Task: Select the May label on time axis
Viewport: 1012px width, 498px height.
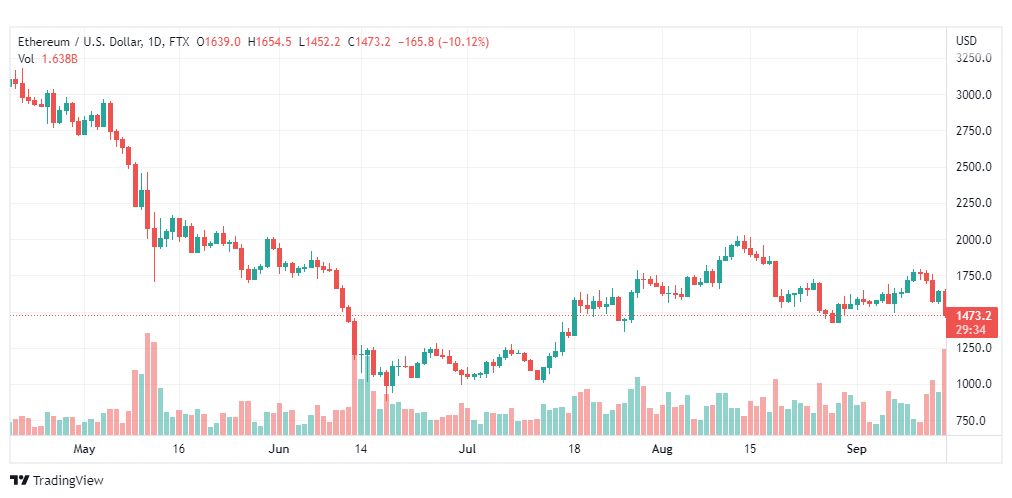Action: click(x=84, y=449)
